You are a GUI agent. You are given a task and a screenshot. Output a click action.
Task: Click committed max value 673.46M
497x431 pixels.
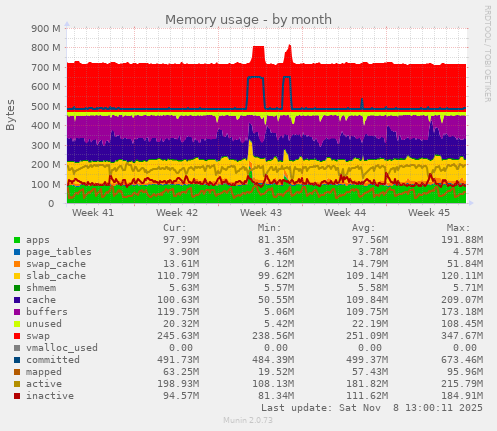tap(462, 360)
